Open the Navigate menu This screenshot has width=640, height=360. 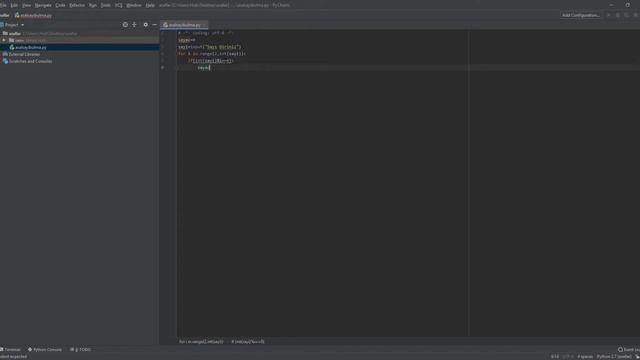click(x=43, y=5)
